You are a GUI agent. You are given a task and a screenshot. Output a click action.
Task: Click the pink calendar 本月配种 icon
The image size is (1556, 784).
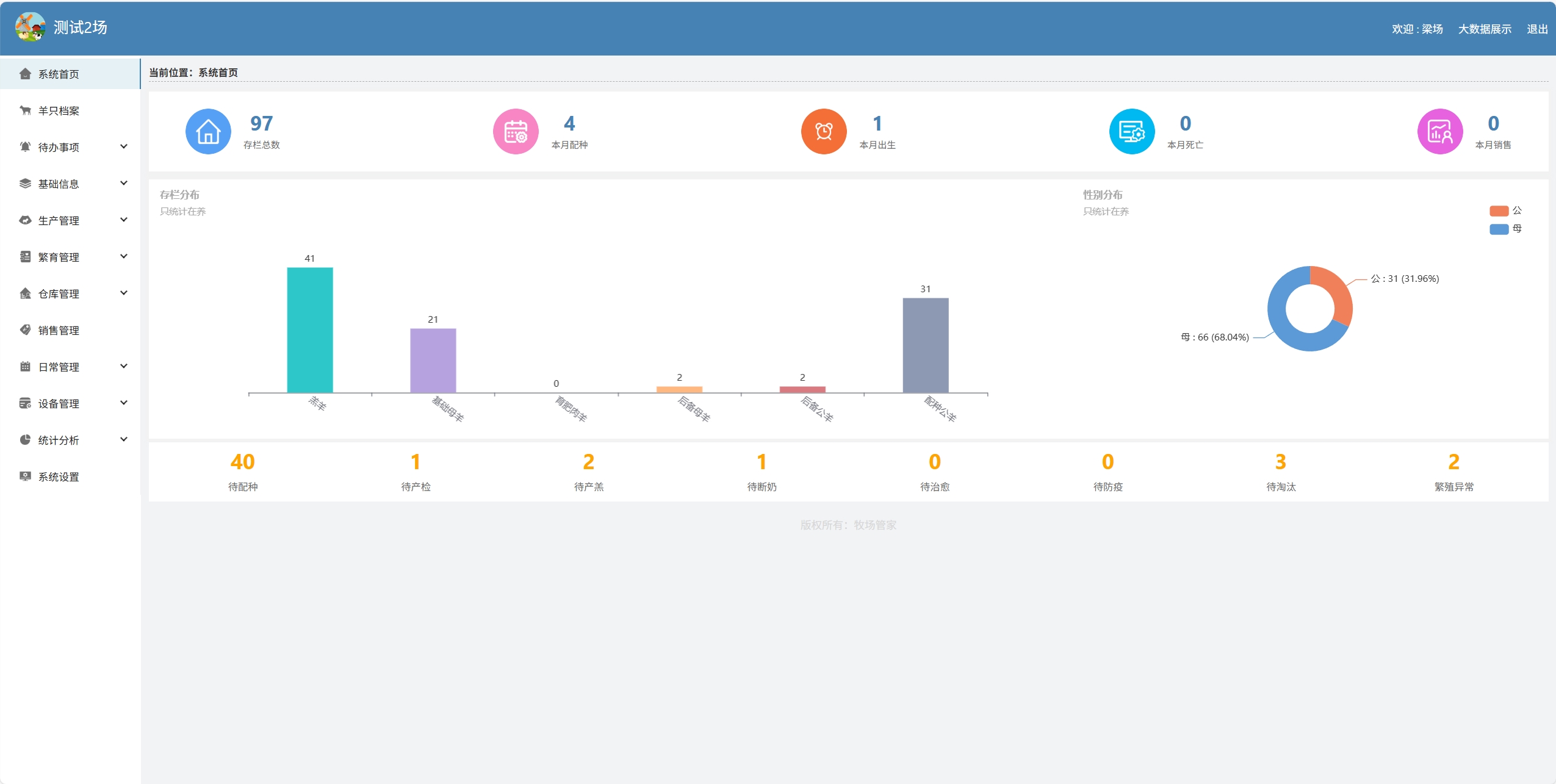point(516,132)
